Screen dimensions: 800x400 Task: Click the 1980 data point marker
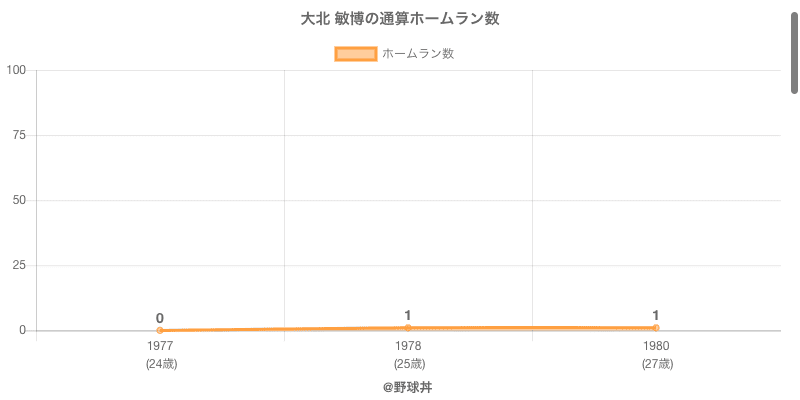coord(656,328)
